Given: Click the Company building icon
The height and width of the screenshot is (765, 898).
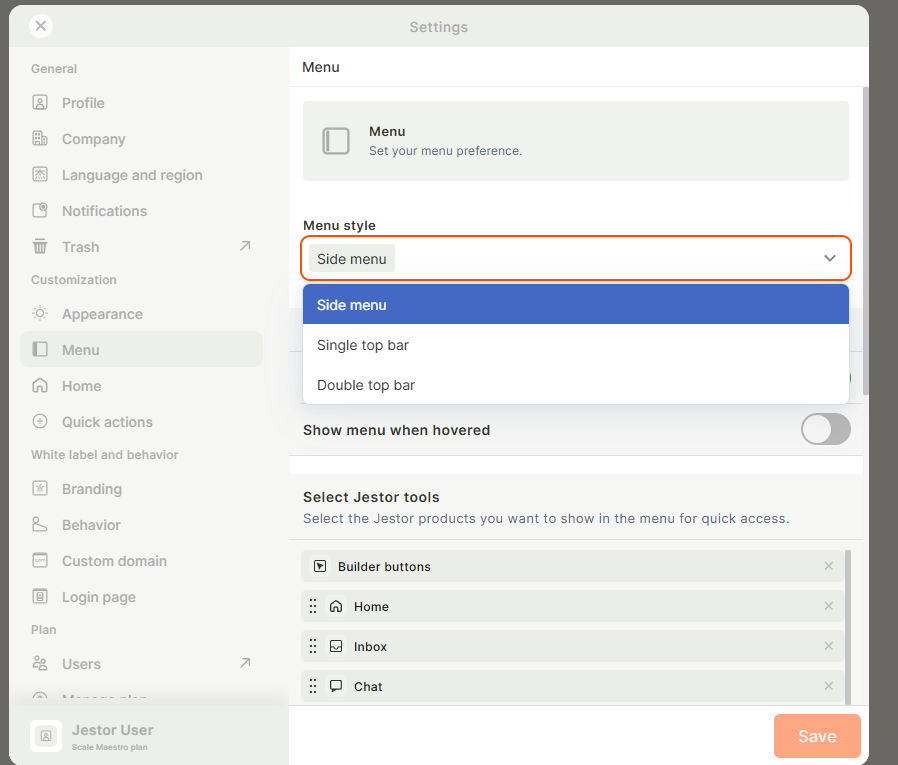Looking at the screenshot, I should click(x=40, y=139).
